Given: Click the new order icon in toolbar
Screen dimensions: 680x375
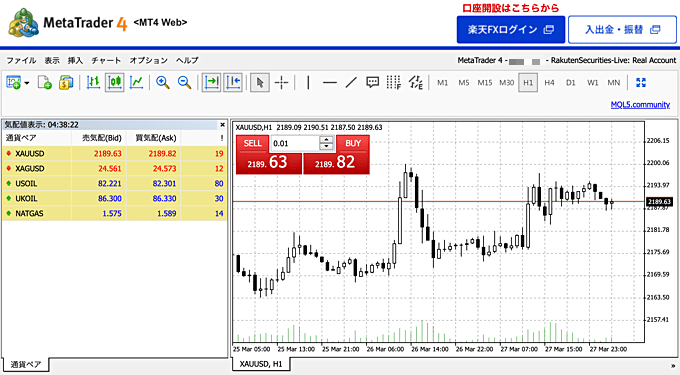Looking at the screenshot, I should (45, 82).
